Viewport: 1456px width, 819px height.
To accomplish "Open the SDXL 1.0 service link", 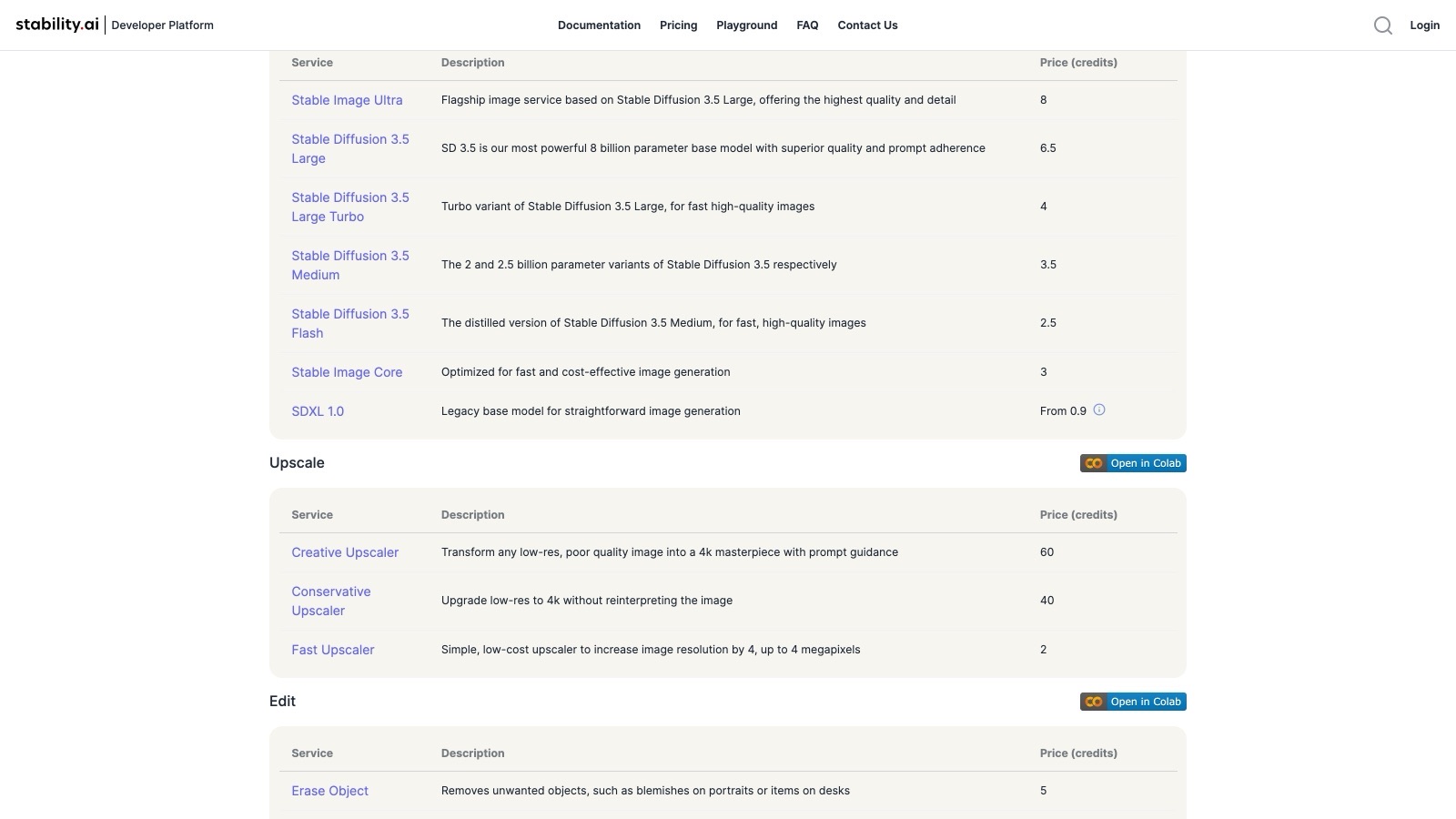I will point(318,411).
